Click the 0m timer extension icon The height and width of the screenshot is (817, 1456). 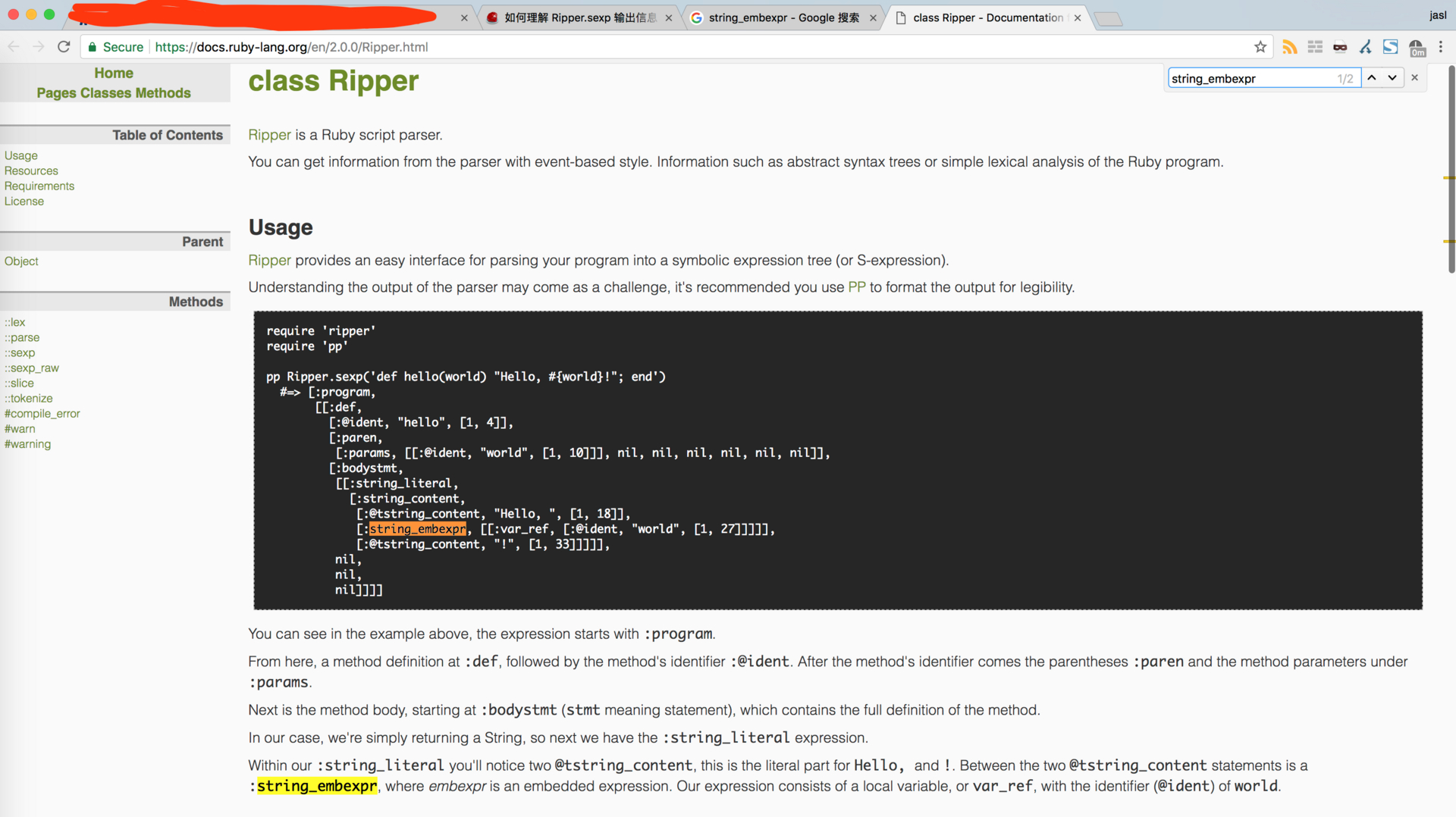point(1417,49)
